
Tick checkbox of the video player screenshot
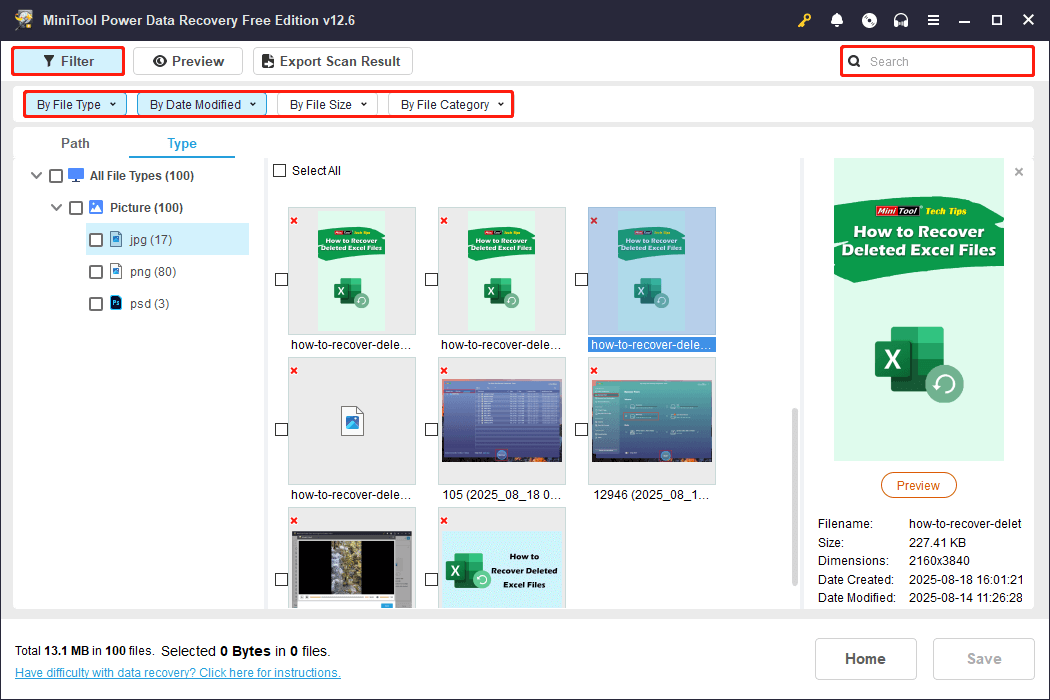tap(282, 579)
